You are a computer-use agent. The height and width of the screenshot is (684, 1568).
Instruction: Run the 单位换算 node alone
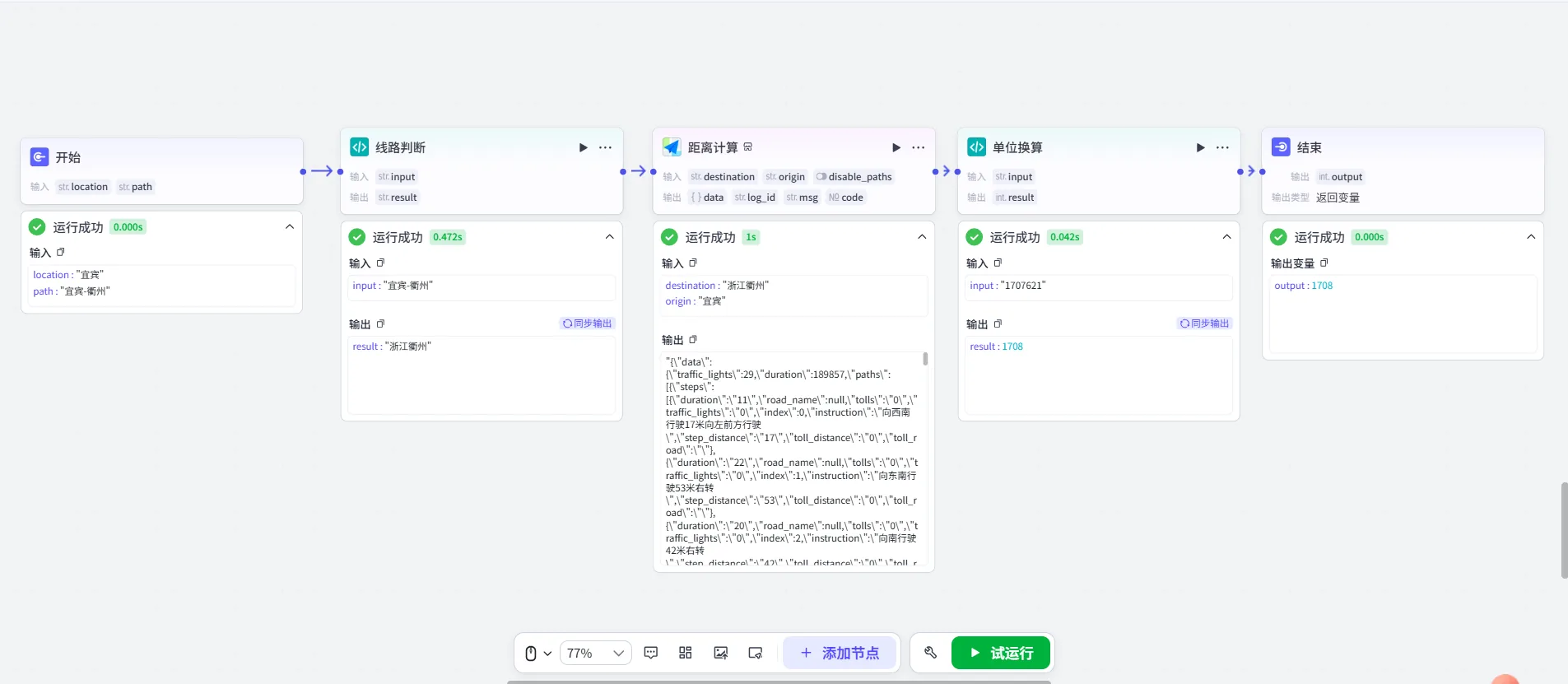pyautogui.click(x=1200, y=147)
